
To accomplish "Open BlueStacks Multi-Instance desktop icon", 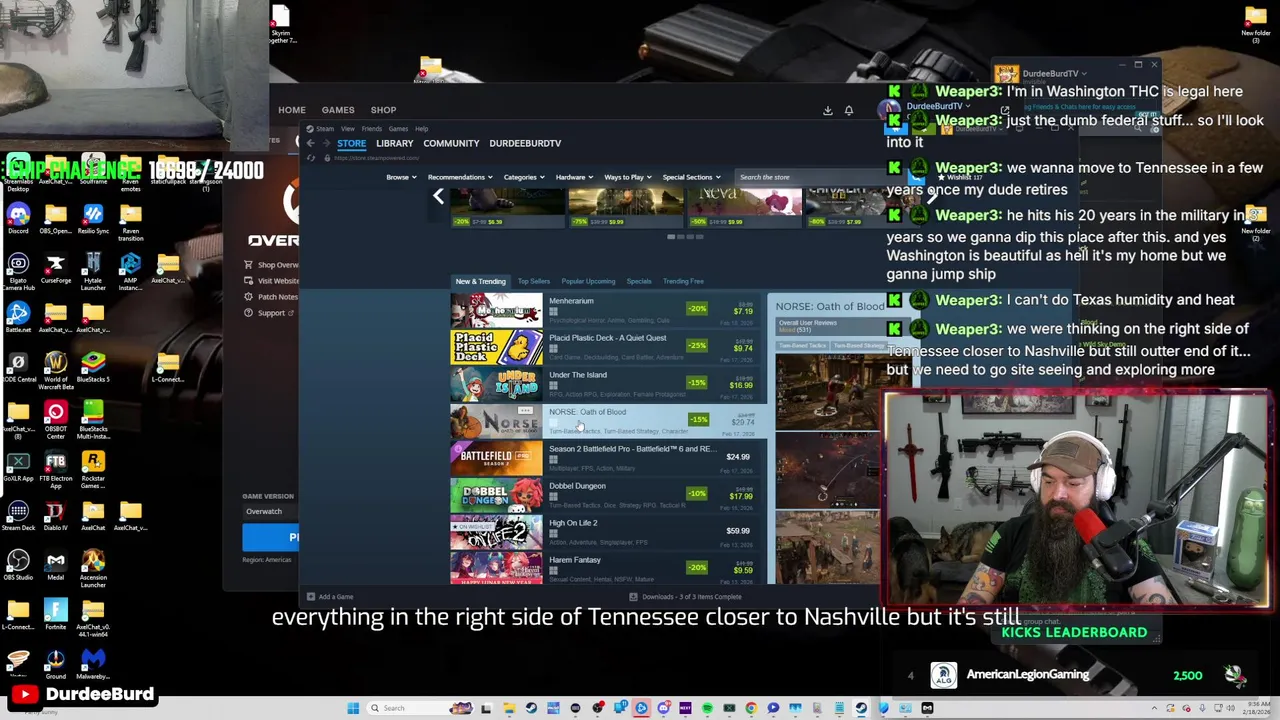I will (93, 420).
